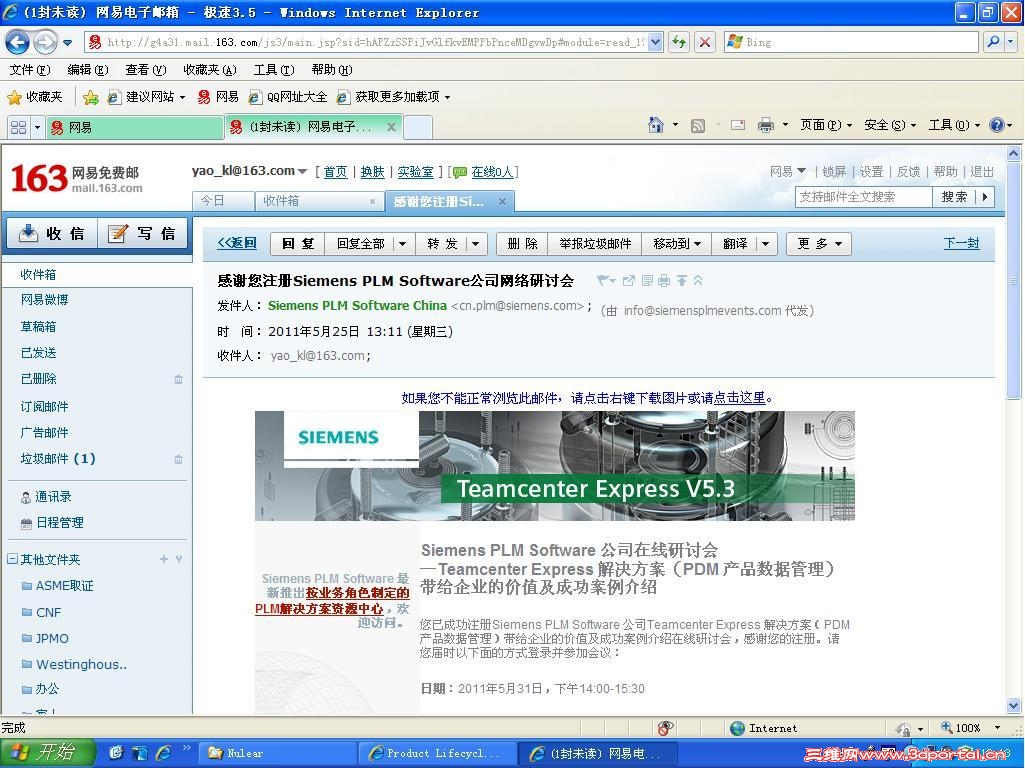Open the 收藏夹(A) menu in menu bar
This screenshot has height=768, width=1025.
pos(210,70)
